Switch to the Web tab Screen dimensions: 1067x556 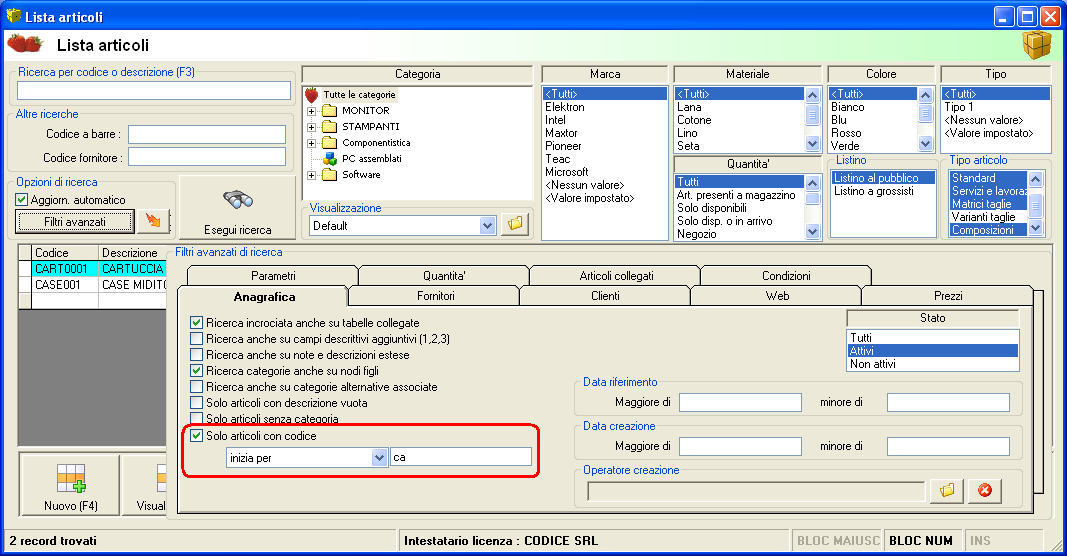(x=777, y=296)
